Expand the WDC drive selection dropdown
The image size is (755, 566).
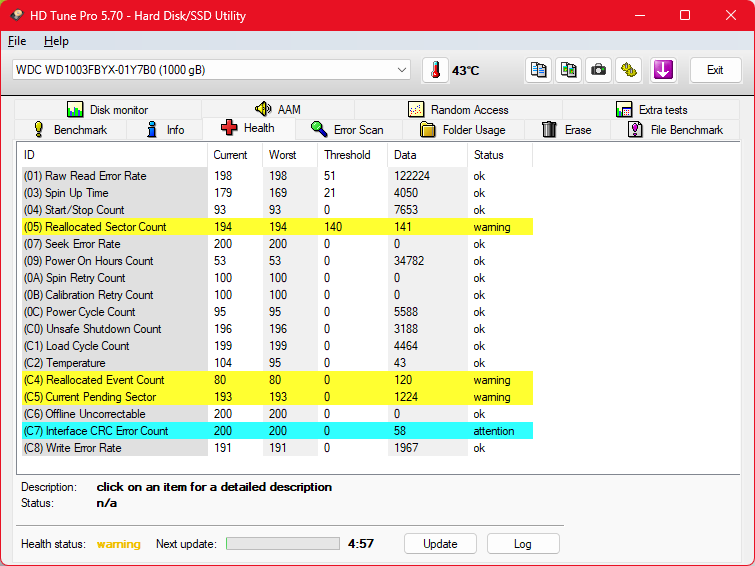402,70
